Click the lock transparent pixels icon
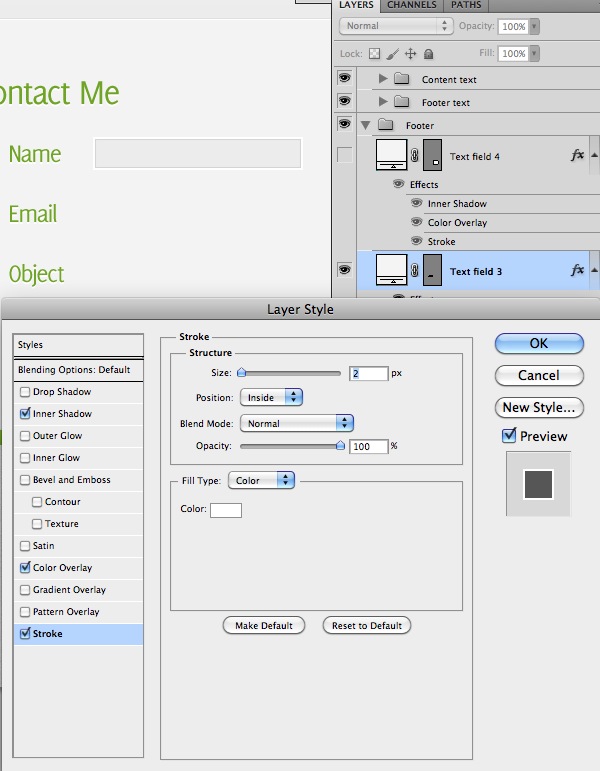Screen dimensions: 600x771 [x=374, y=54]
